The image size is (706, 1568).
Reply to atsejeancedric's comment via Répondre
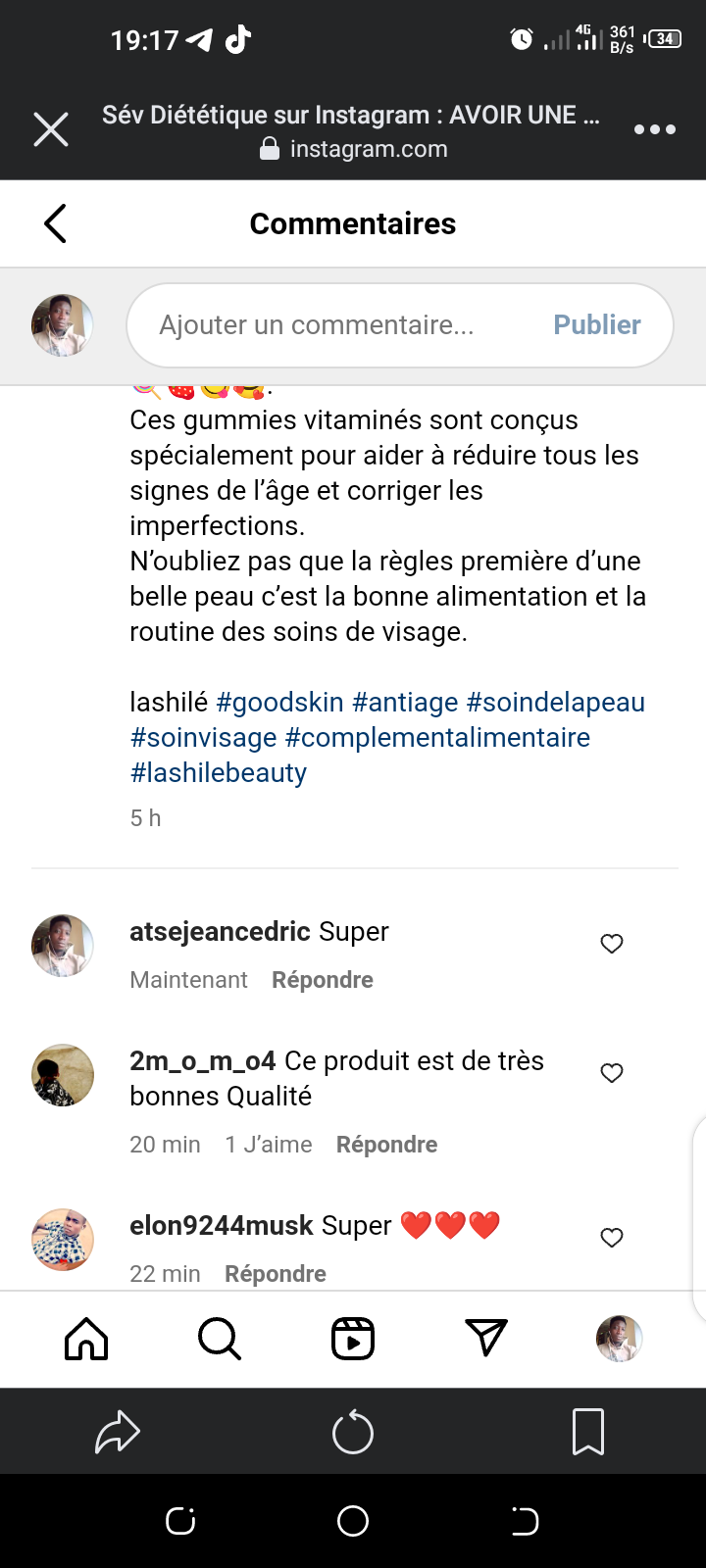coord(323,980)
